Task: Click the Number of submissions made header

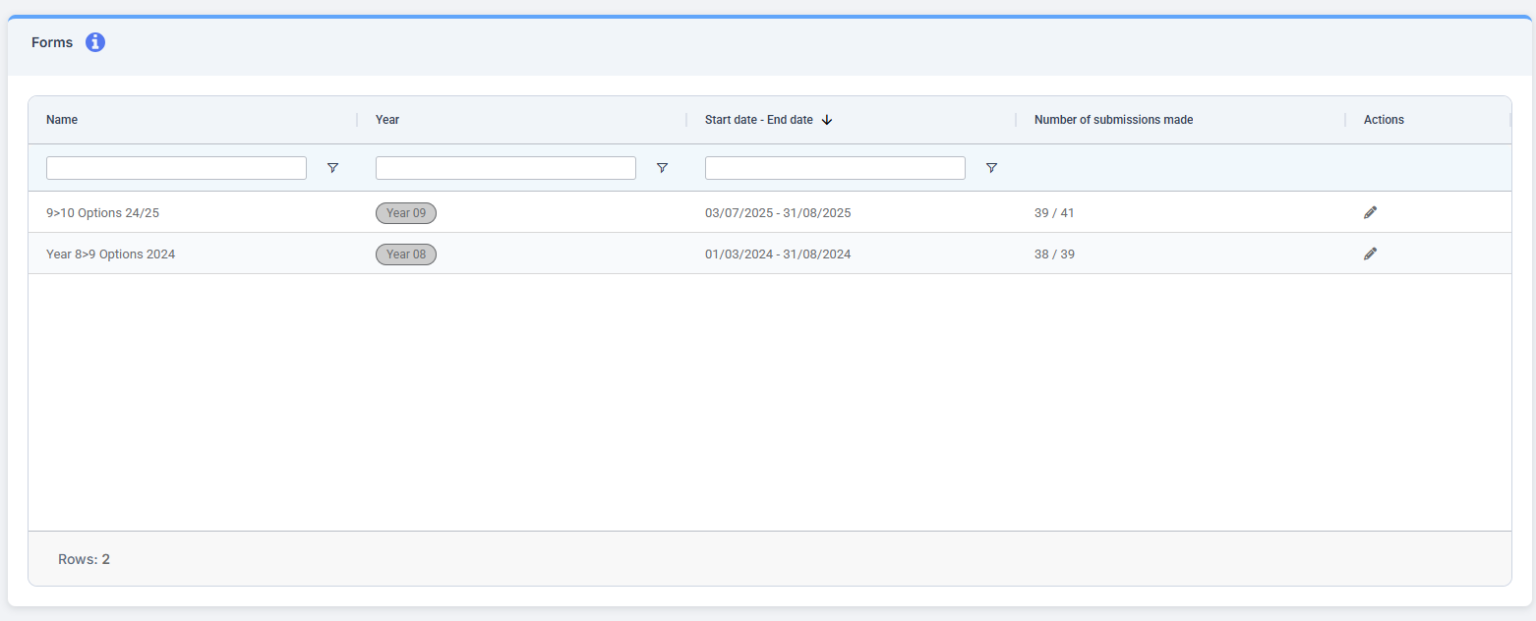Action: point(1113,119)
